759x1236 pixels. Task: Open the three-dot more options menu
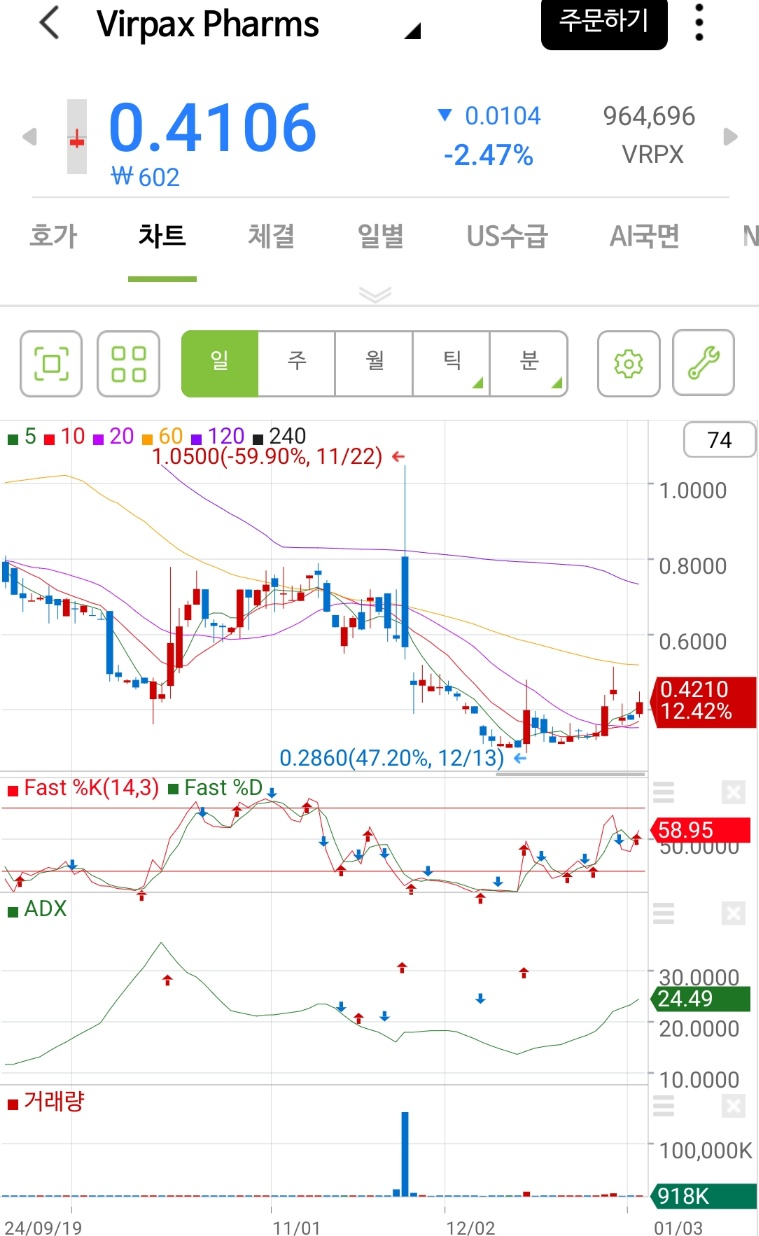[699, 22]
